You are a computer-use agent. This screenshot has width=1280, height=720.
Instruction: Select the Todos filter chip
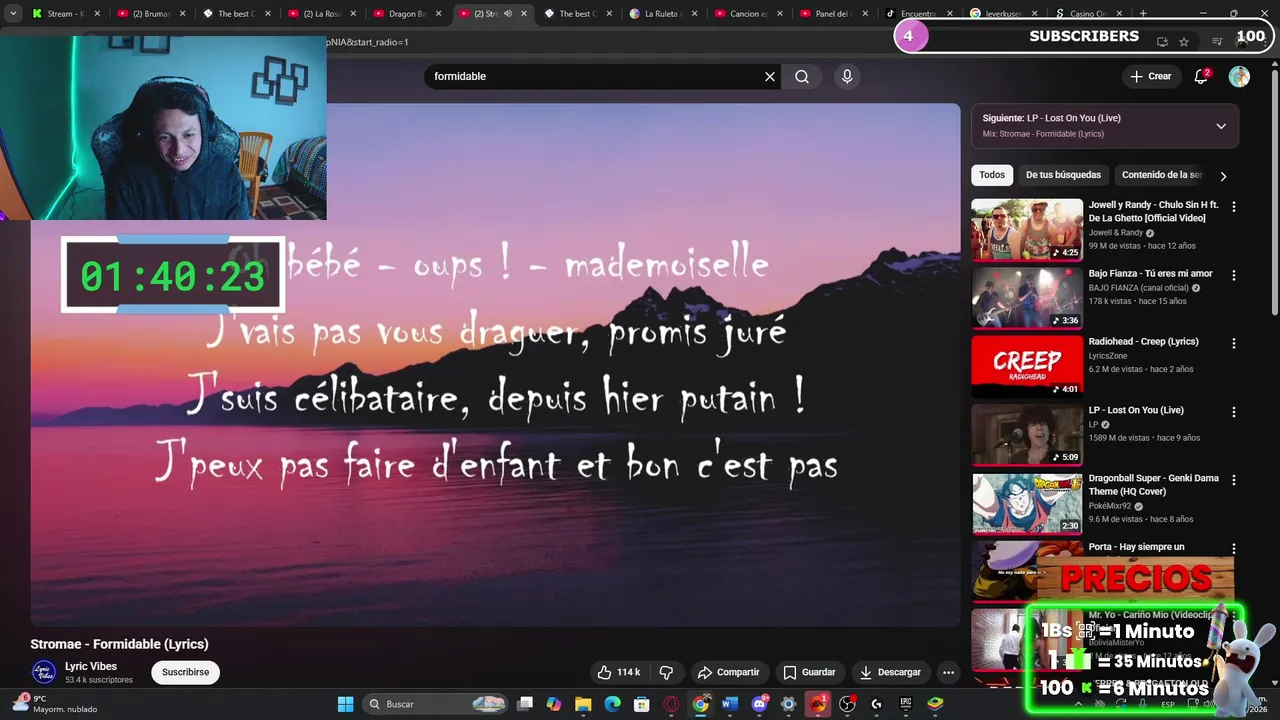[992, 175]
